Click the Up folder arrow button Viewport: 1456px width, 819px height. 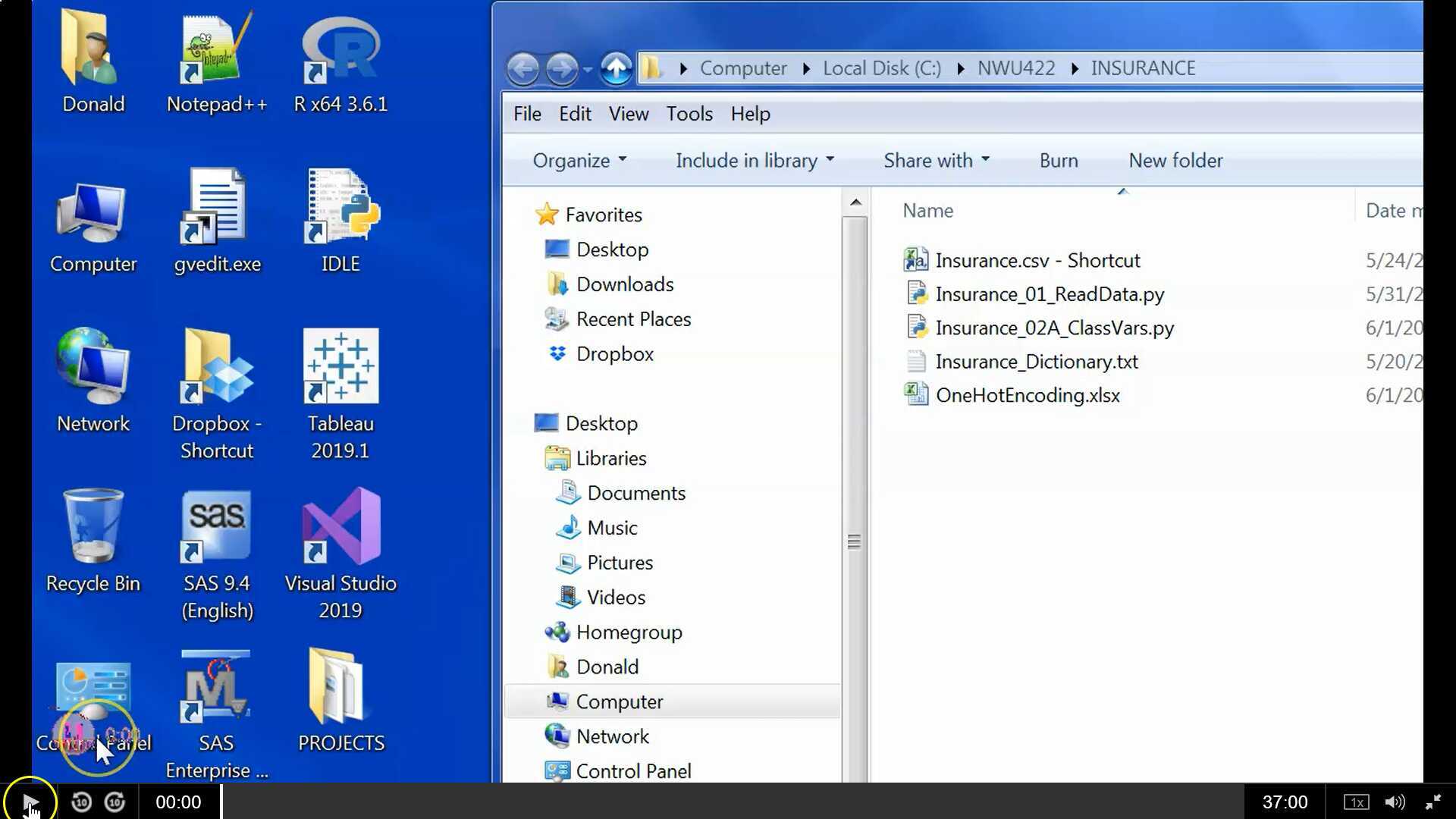[616, 69]
